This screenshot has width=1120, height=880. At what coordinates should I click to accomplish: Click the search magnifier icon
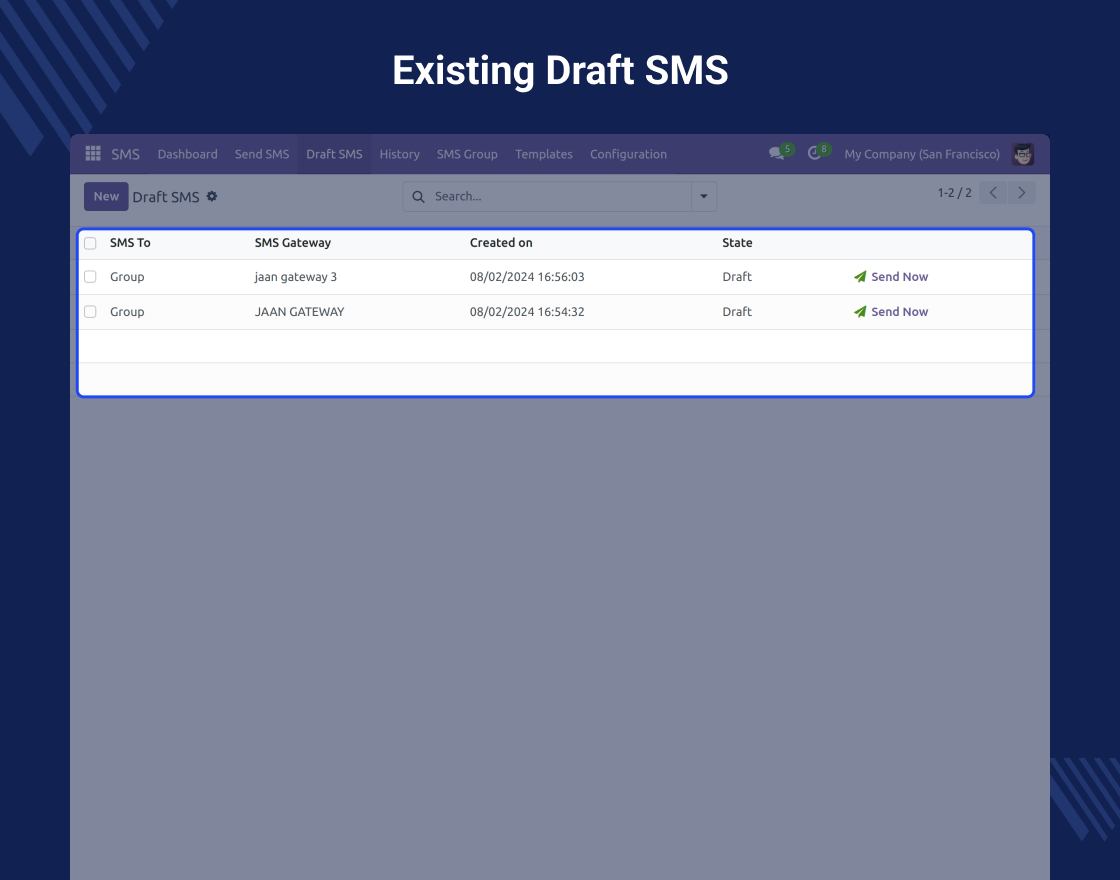[x=419, y=197]
